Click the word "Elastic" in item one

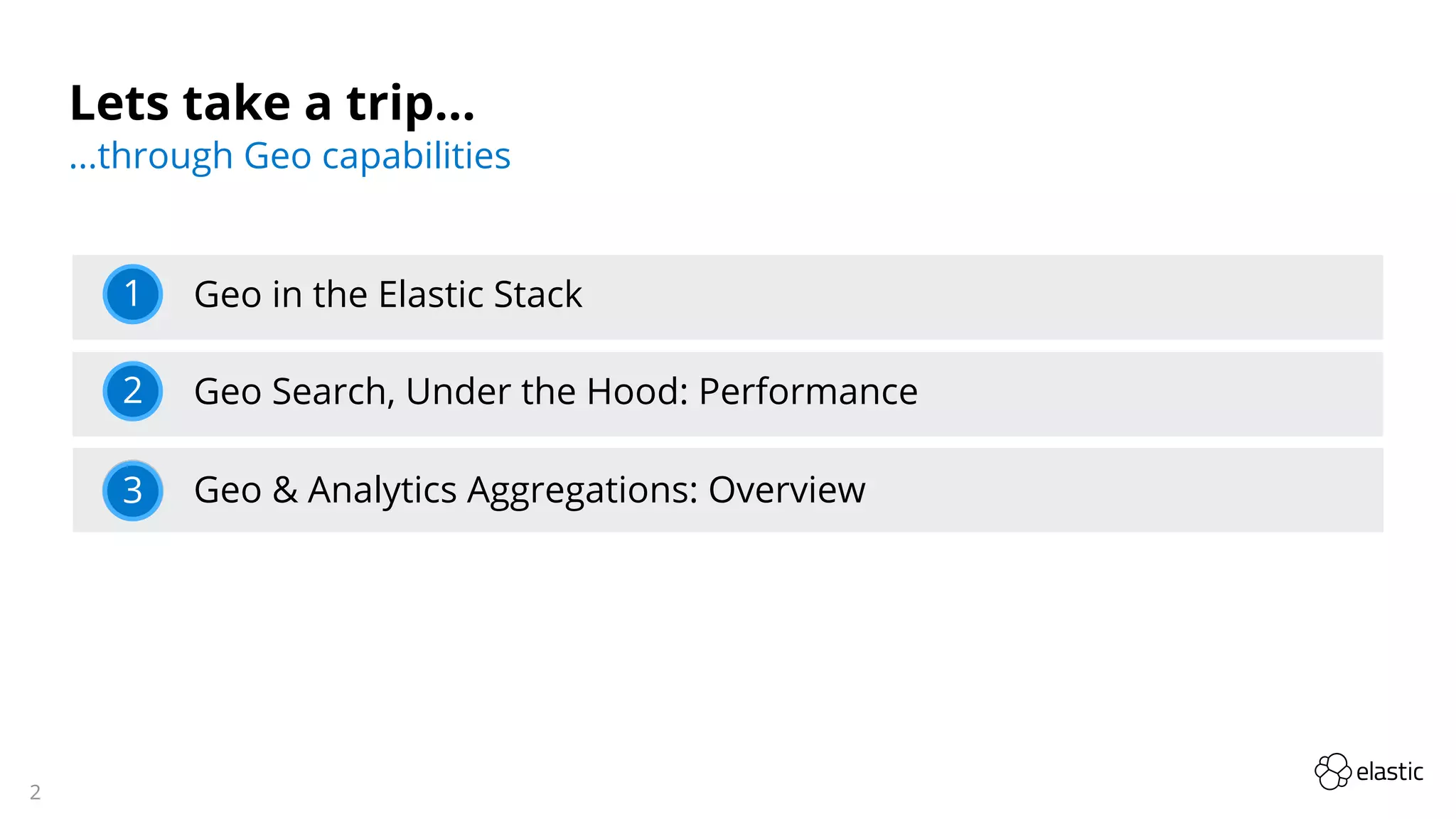click(431, 294)
